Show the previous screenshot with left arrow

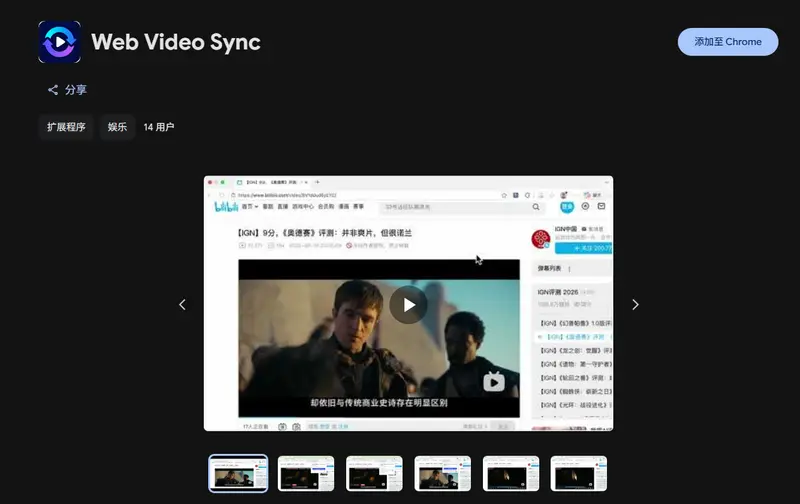click(182, 305)
